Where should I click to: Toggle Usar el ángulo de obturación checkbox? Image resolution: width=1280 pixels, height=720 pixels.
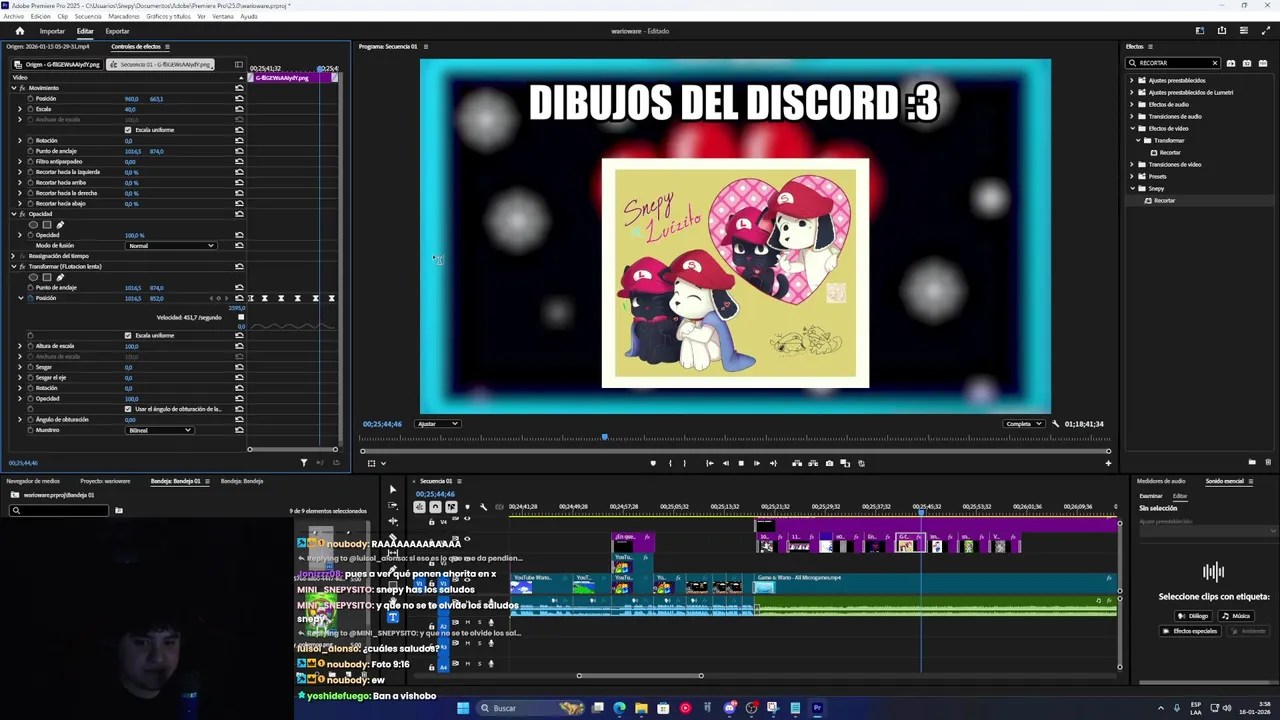pos(128,409)
